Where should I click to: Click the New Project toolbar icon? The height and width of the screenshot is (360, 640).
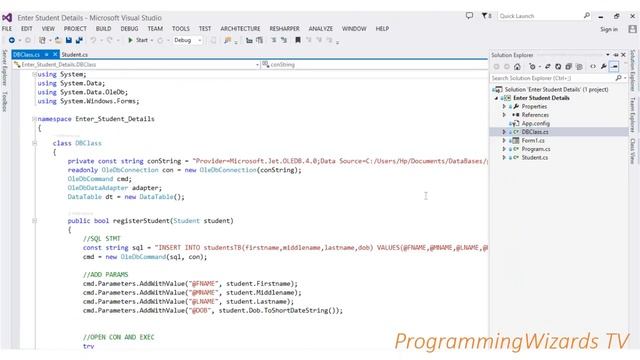42,40
